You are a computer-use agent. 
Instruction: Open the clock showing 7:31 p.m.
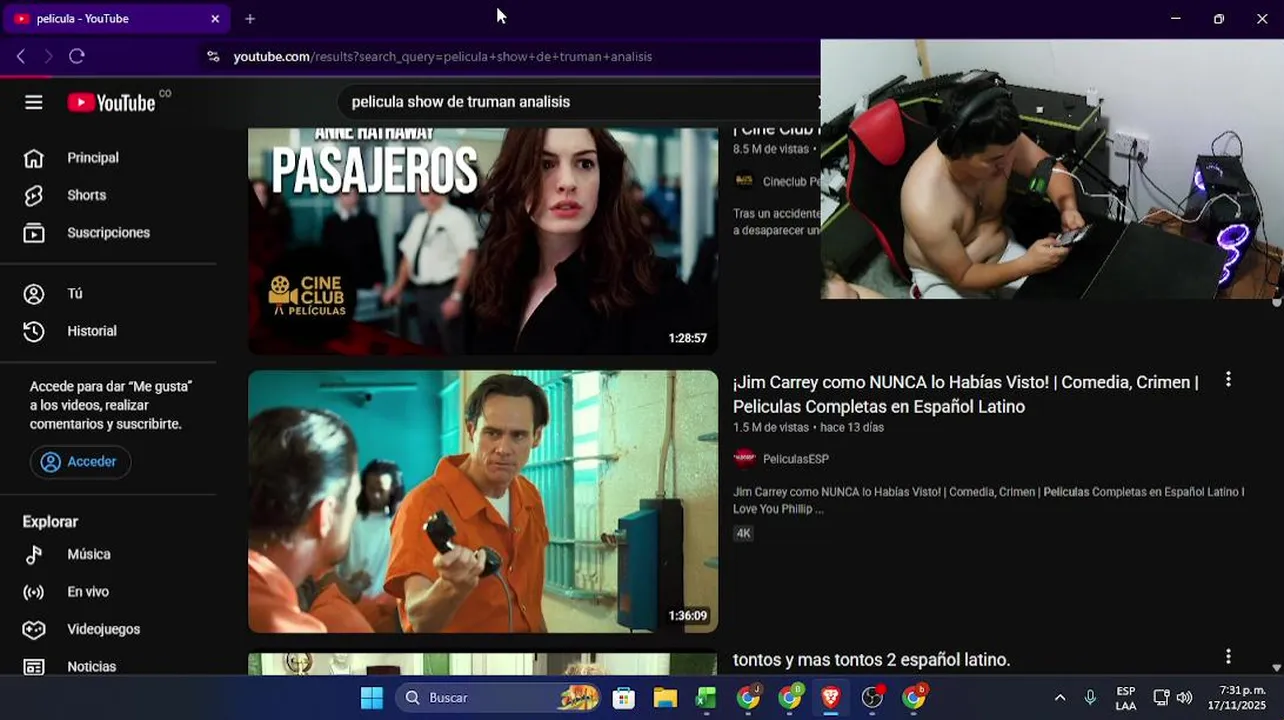(1236, 698)
